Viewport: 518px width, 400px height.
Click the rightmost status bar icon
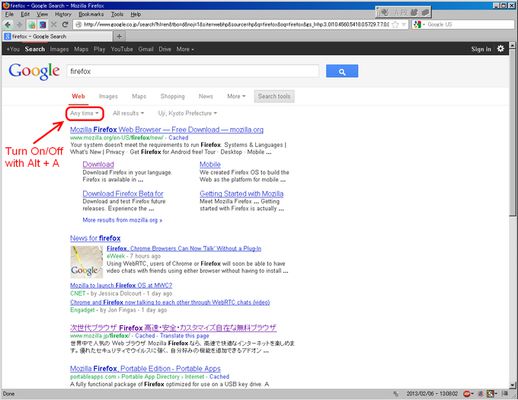(505, 394)
